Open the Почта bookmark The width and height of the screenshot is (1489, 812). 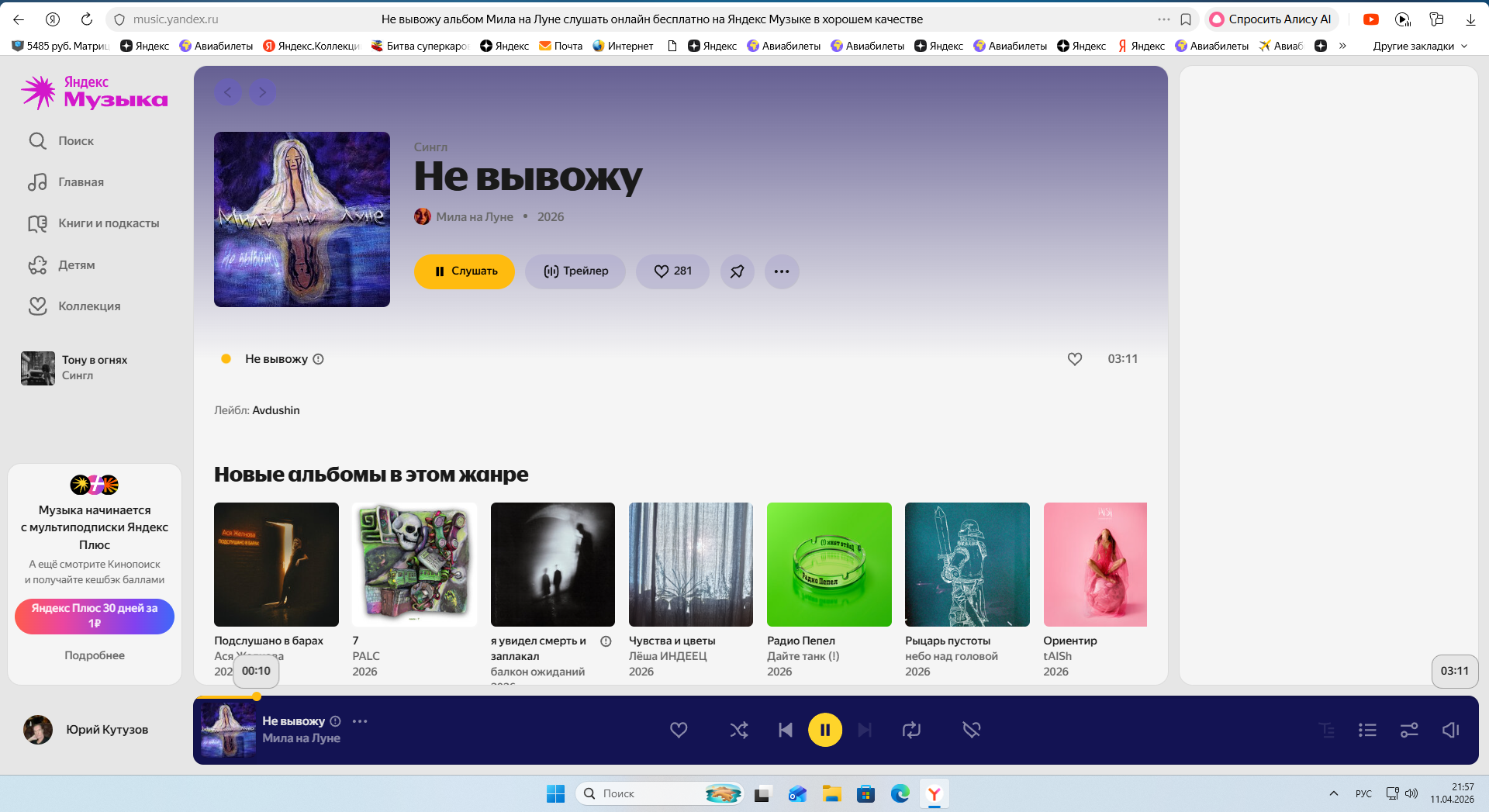point(561,46)
